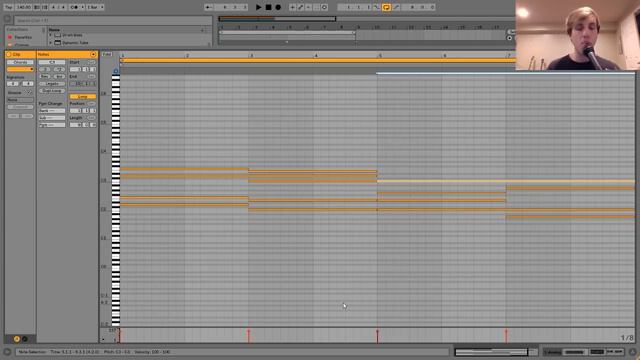640x360 pixels.
Task: Click the tempo nudge down icon
Action: 37,7
